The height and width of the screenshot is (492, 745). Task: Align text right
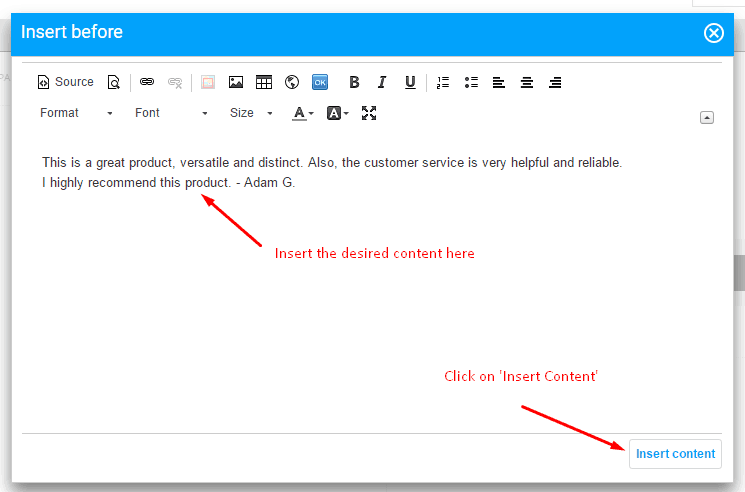point(554,82)
